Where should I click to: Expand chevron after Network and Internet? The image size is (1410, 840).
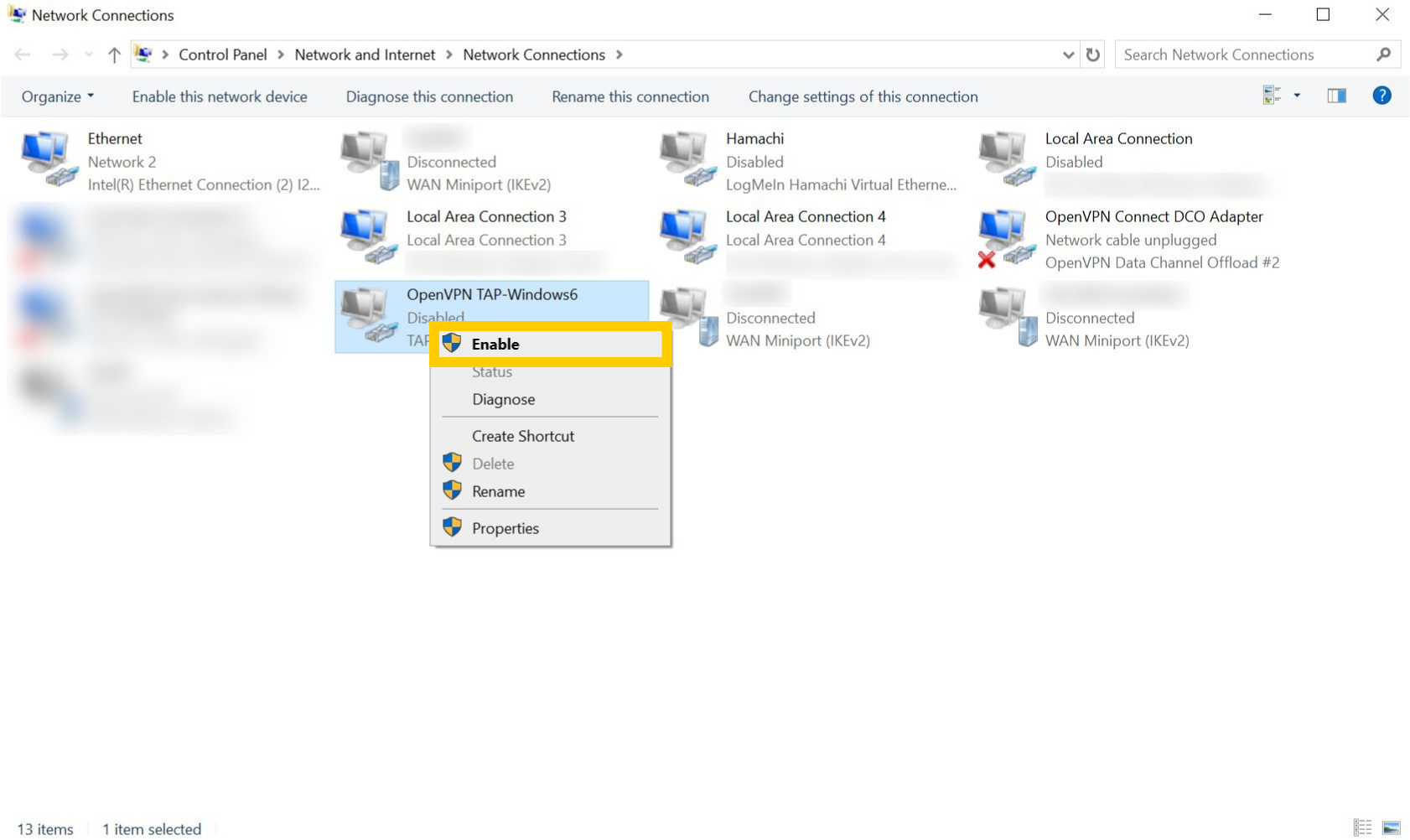click(x=449, y=55)
